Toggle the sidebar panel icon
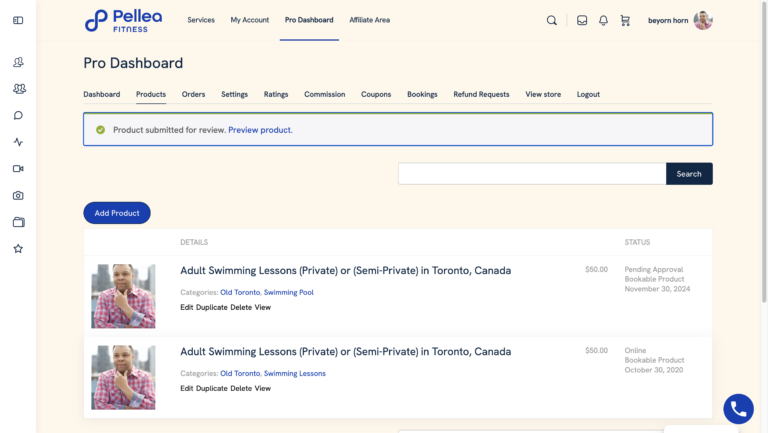768x433 pixels. (18, 20)
